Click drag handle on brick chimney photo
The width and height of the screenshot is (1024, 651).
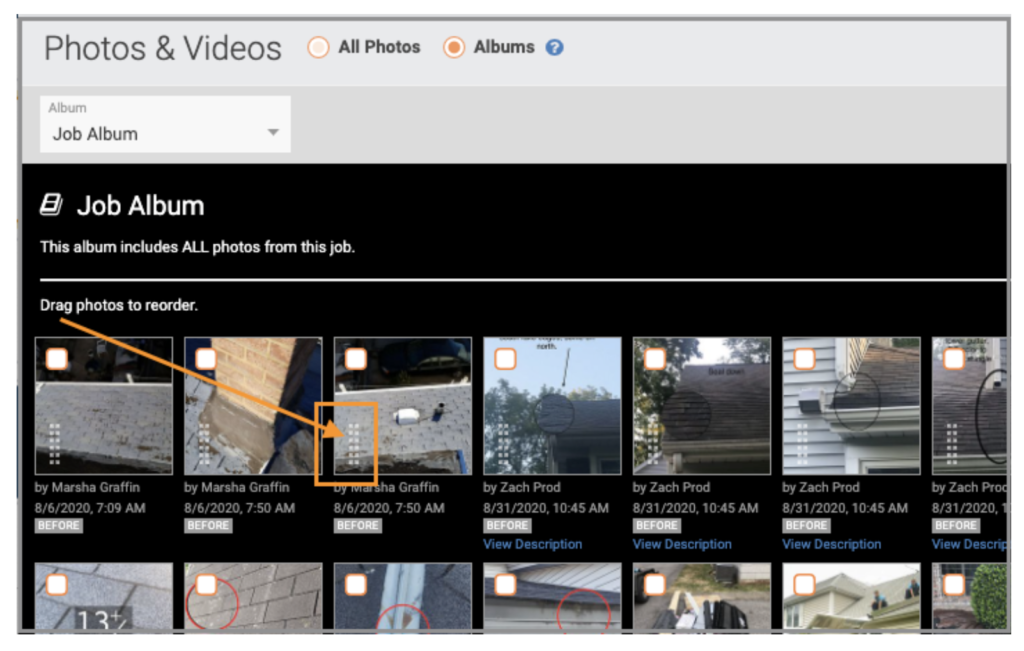point(204,442)
